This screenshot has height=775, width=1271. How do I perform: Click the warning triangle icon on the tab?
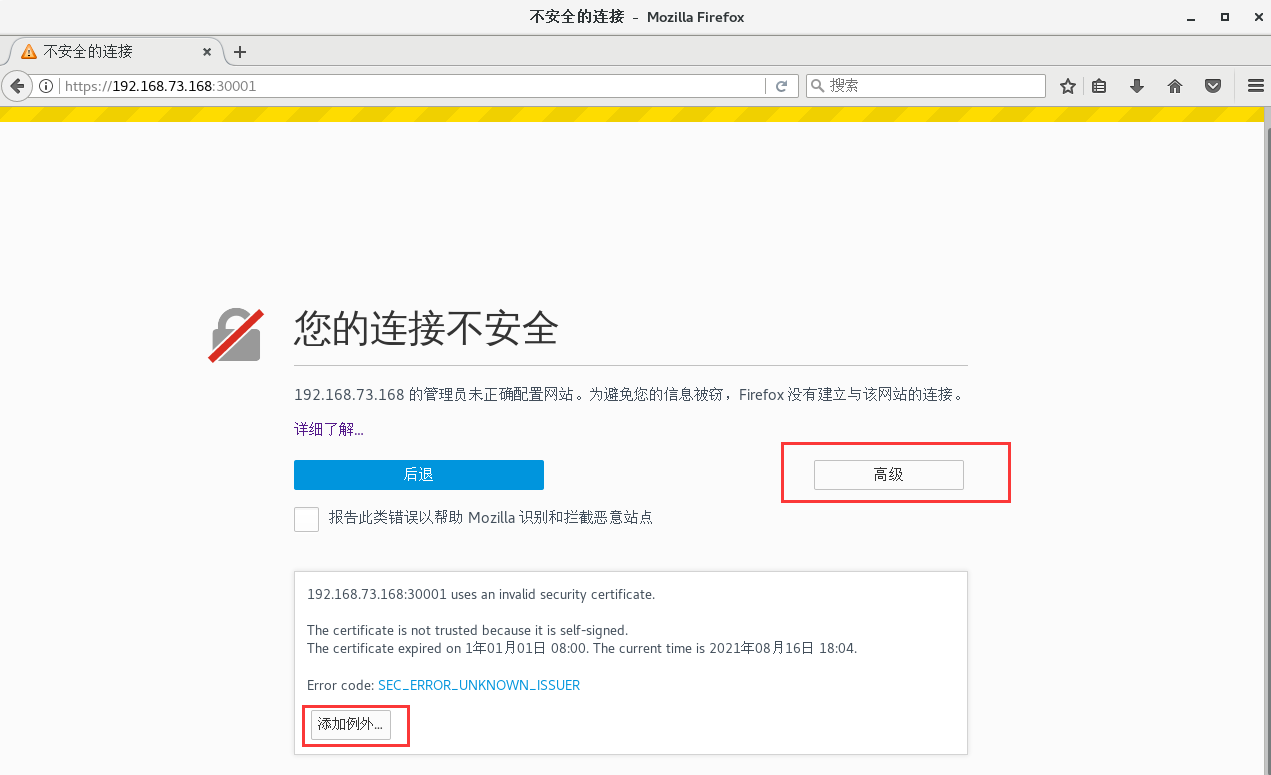[x=29, y=52]
